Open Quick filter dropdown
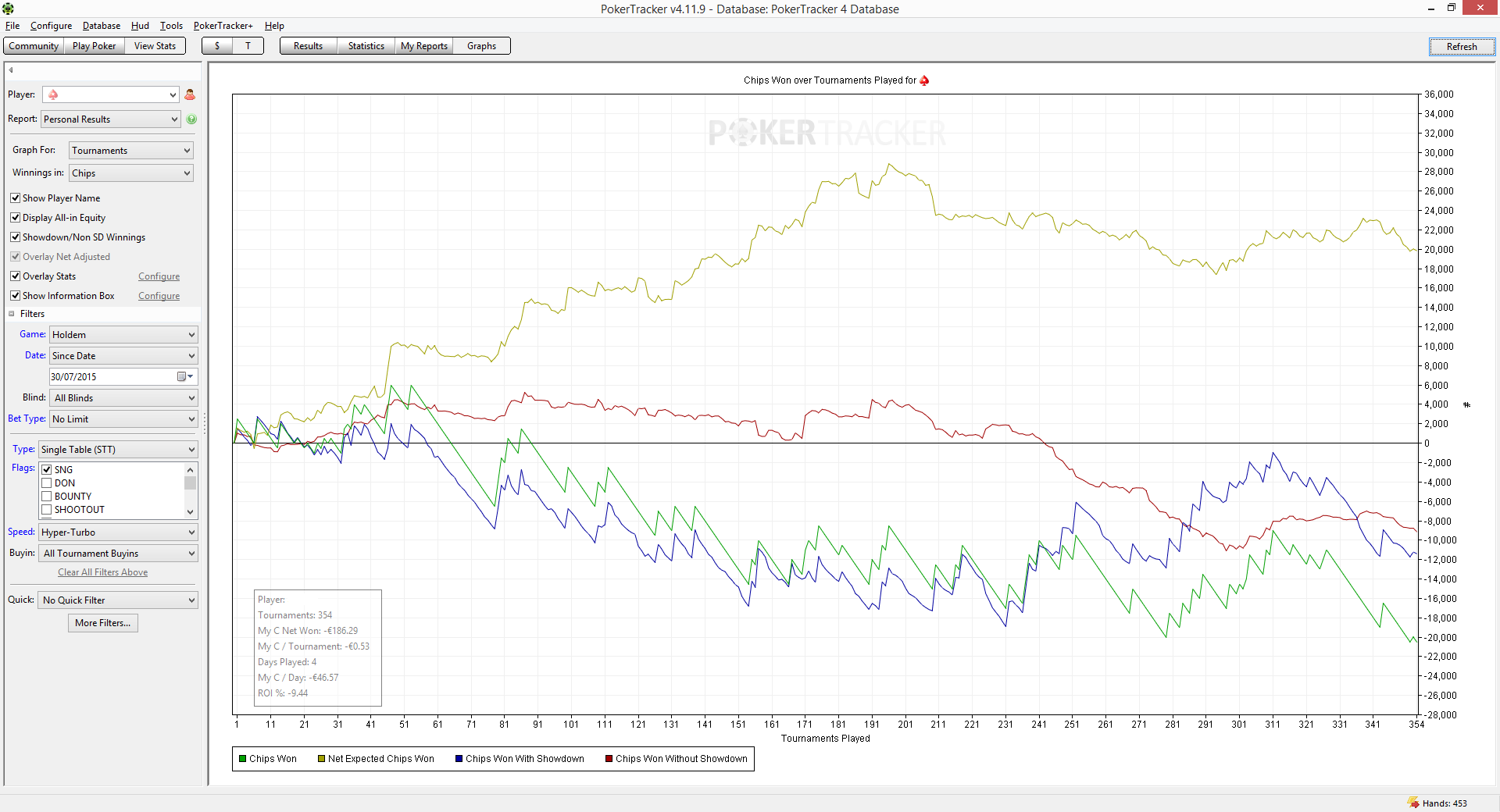The height and width of the screenshot is (812, 1500). click(x=118, y=600)
